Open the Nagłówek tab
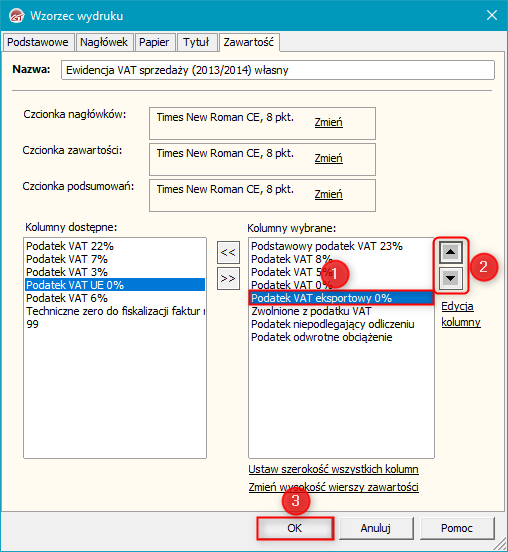Image resolution: width=508 pixels, height=552 pixels. 104,42
